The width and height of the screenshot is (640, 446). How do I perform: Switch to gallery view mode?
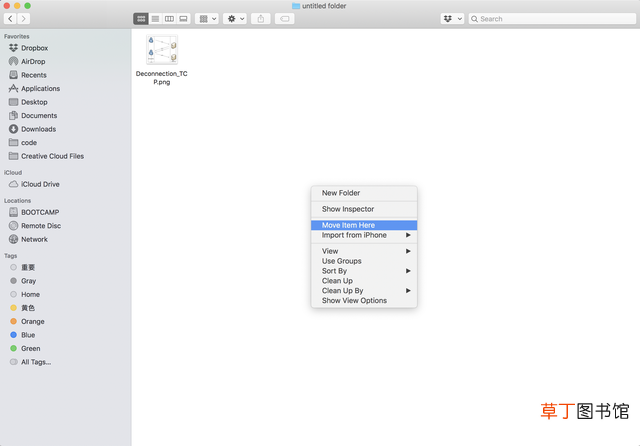pos(183,19)
